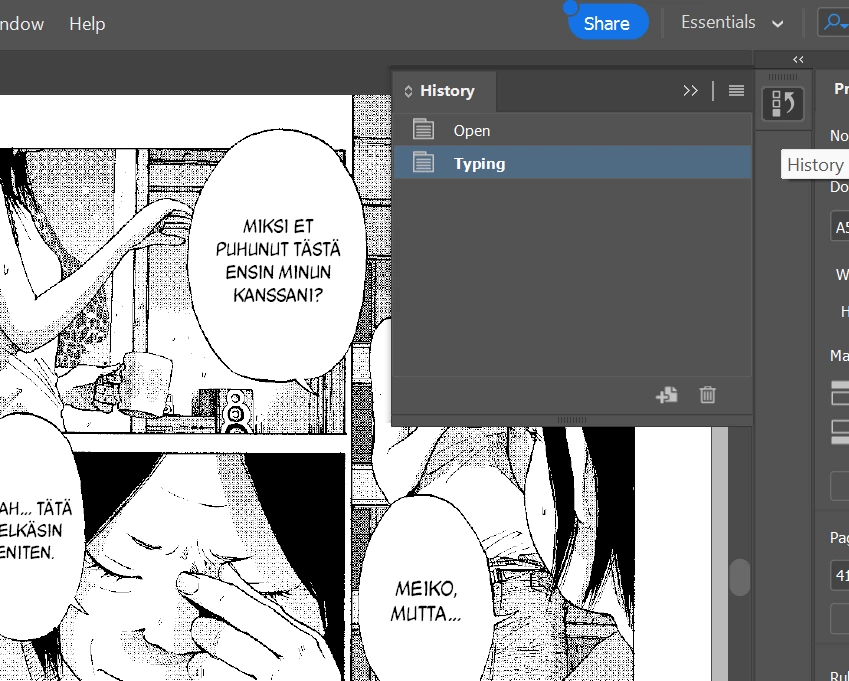Click the History panel dock icon
Screen dimensions: 849x681
point(783,103)
